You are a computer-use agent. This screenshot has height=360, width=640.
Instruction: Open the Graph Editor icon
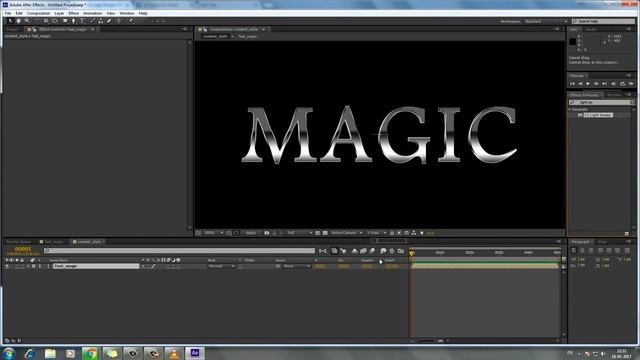[x=401, y=251]
